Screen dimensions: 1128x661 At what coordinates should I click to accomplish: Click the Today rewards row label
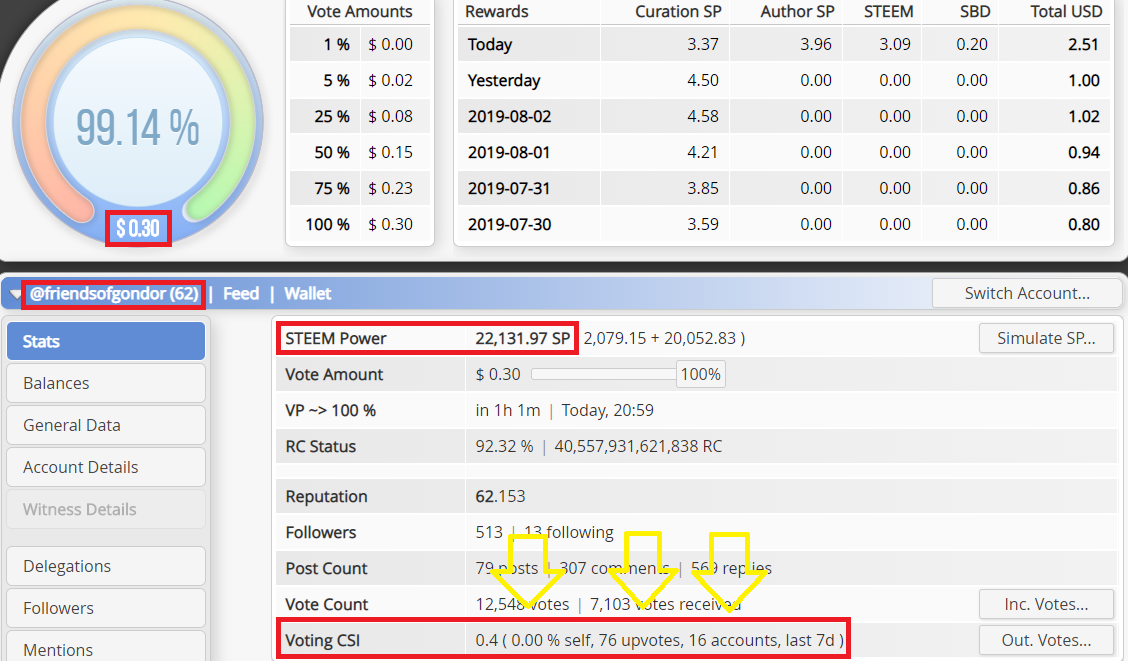click(x=490, y=45)
